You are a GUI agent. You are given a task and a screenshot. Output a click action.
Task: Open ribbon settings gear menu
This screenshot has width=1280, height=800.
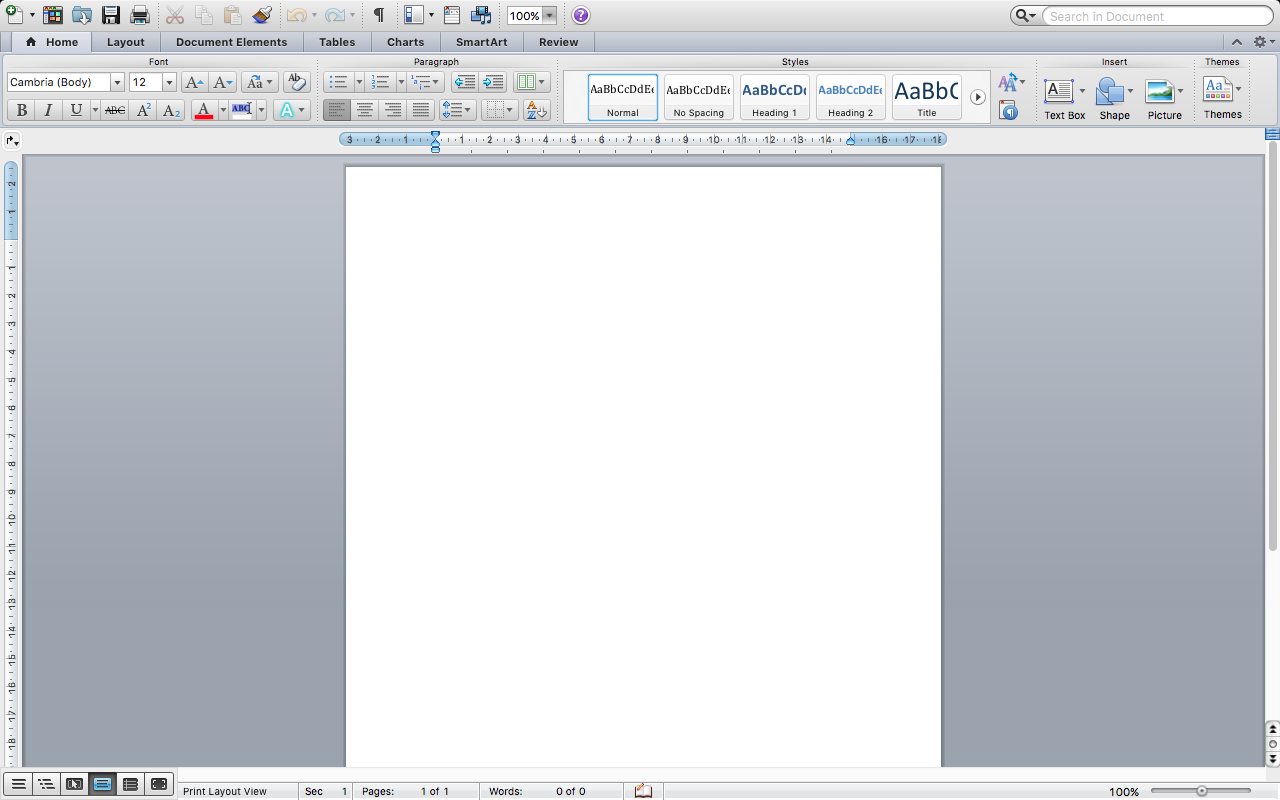1264,42
